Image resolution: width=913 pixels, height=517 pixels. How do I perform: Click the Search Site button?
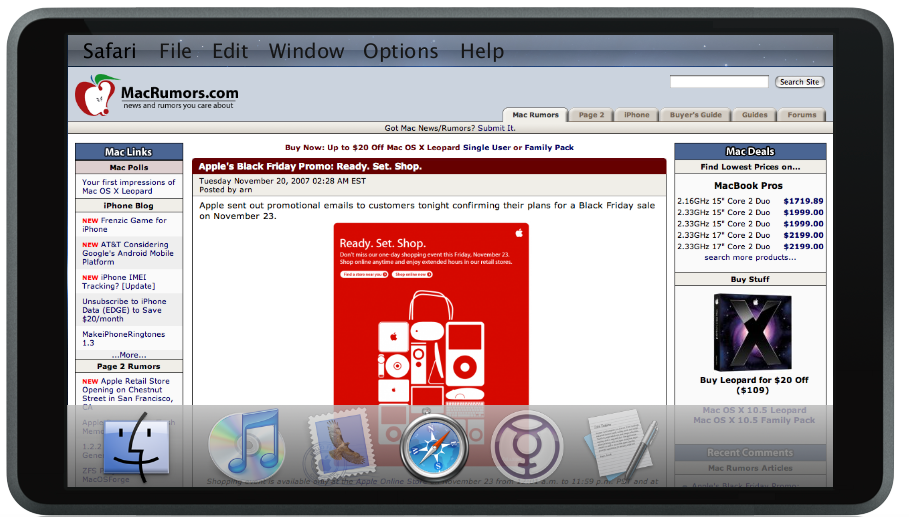(799, 82)
